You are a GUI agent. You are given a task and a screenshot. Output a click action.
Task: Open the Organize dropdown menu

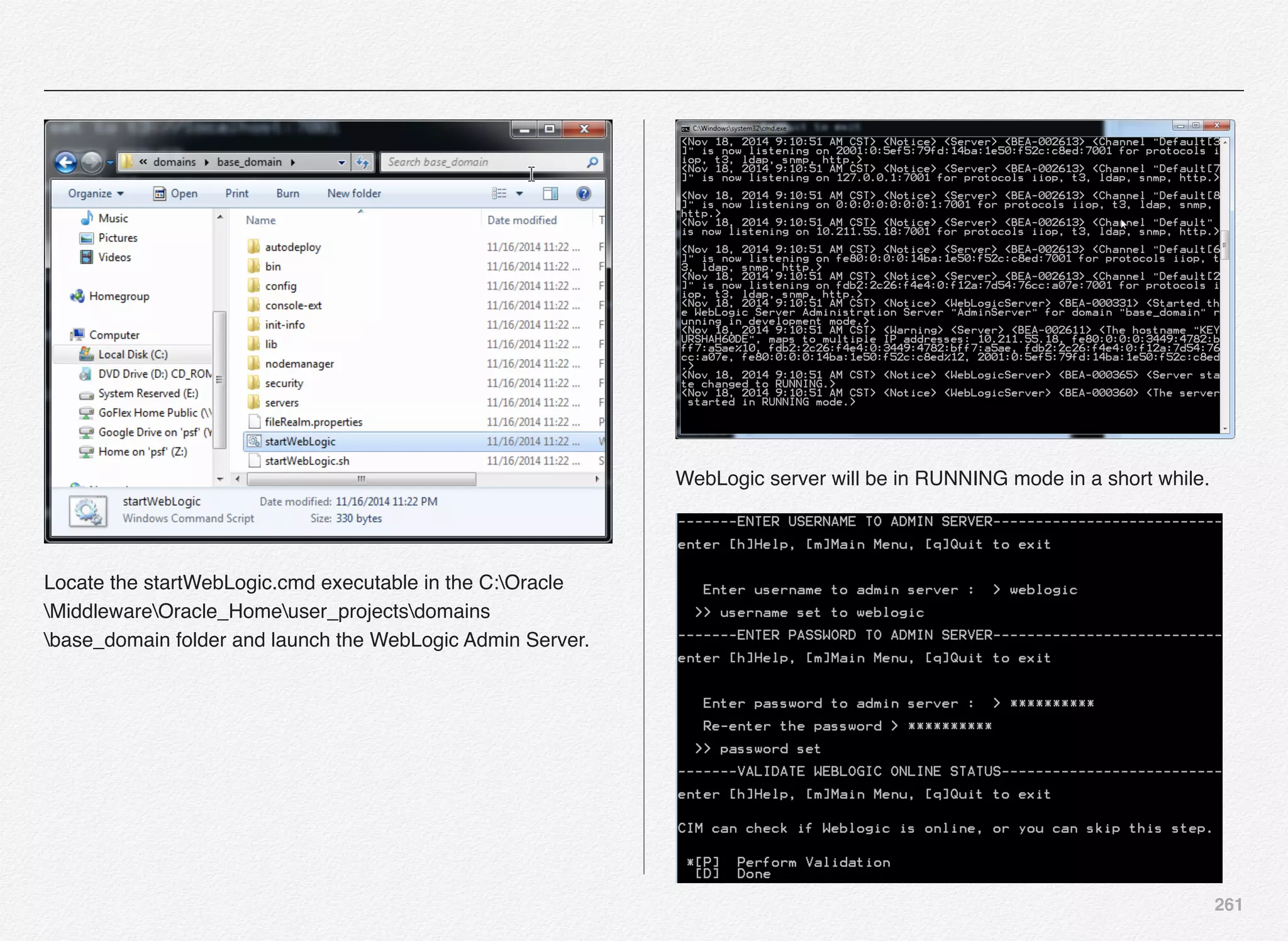[96, 194]
